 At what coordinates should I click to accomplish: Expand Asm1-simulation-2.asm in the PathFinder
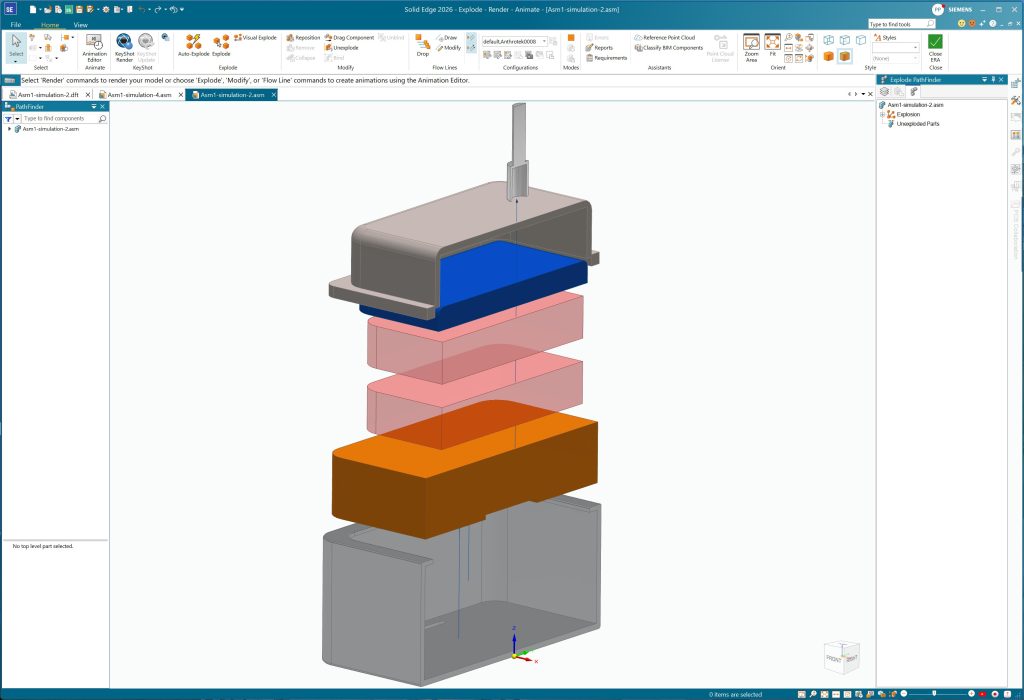point(9,129)
